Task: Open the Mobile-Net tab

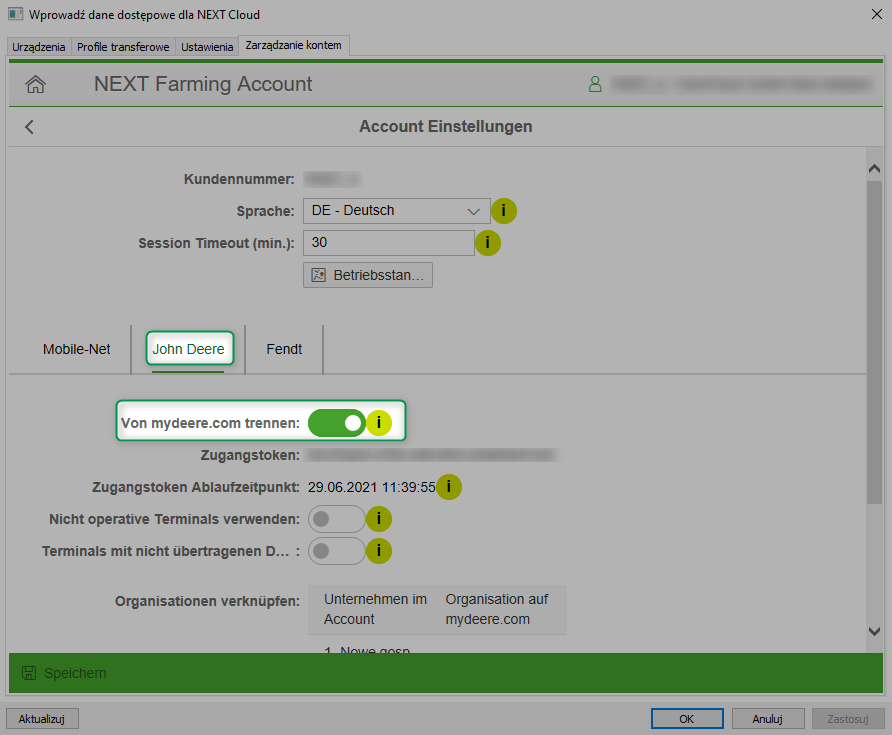Action: 76,349
